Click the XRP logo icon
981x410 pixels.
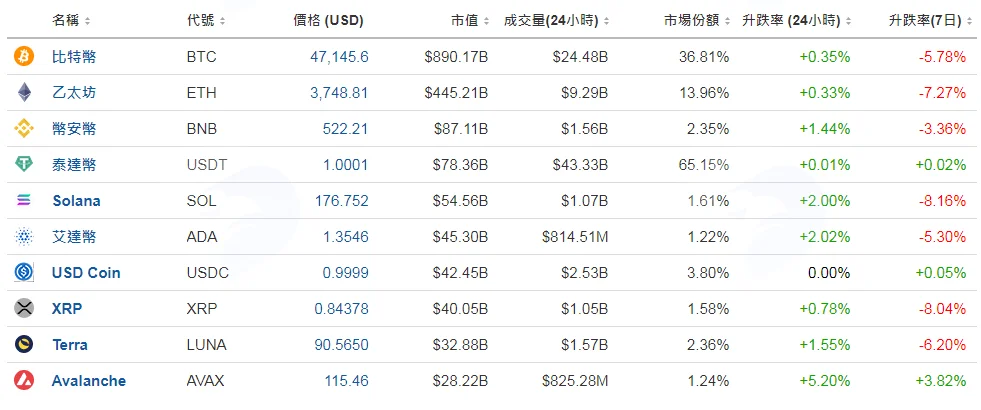click(x=24, y=309)
